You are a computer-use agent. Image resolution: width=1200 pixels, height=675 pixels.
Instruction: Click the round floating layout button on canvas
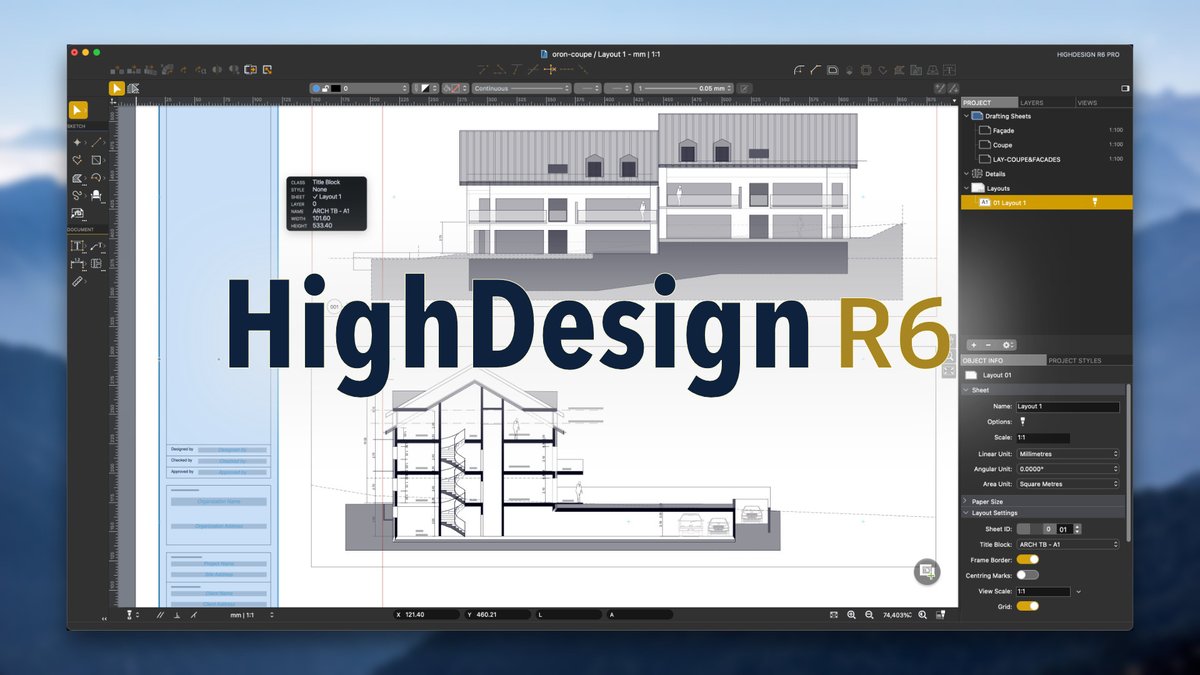click(x=927, y=572)
